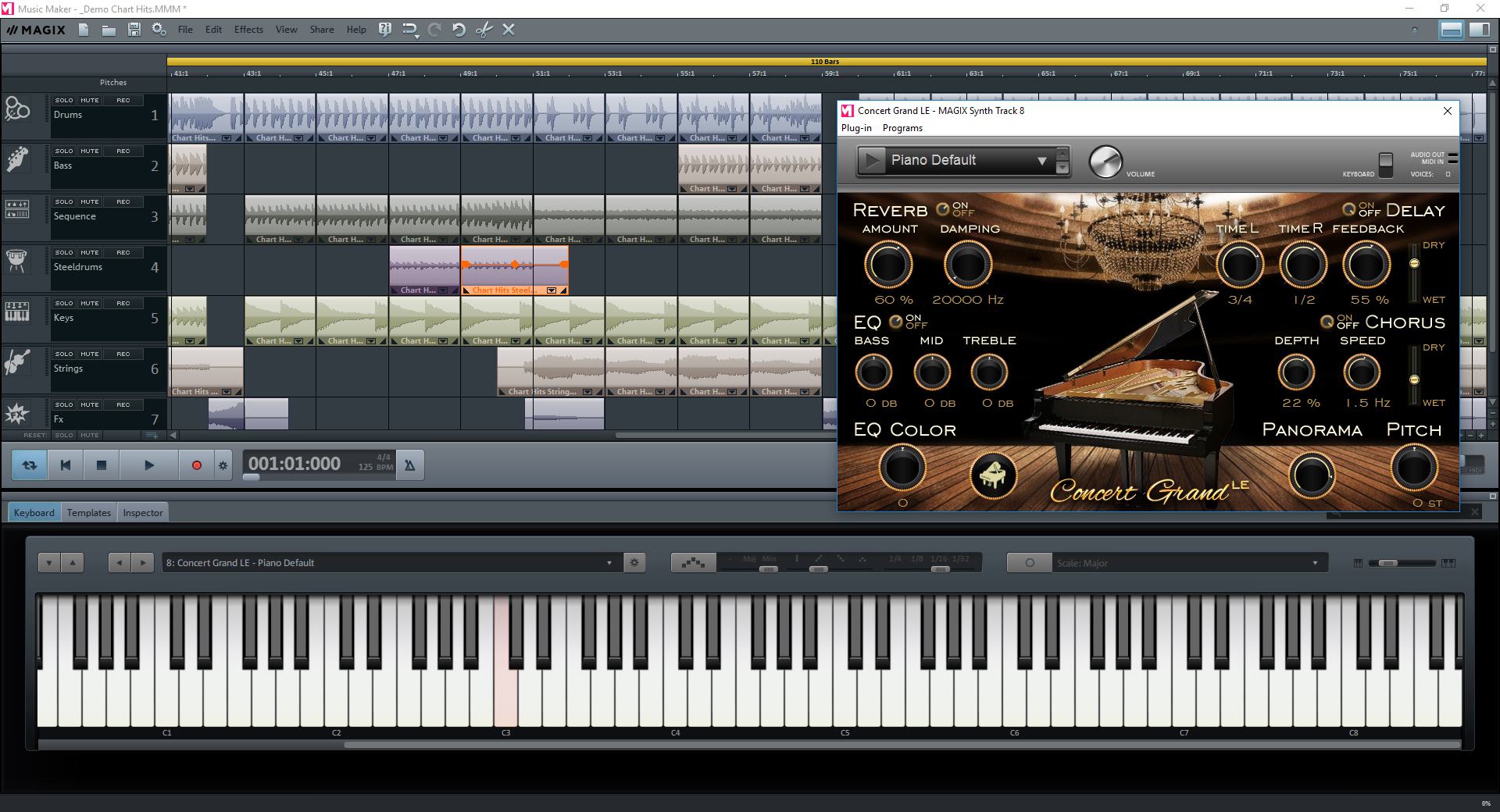Expand the Concert Grand LE instrument selector dropdown
1500x812 pixels.
[610, 562]
